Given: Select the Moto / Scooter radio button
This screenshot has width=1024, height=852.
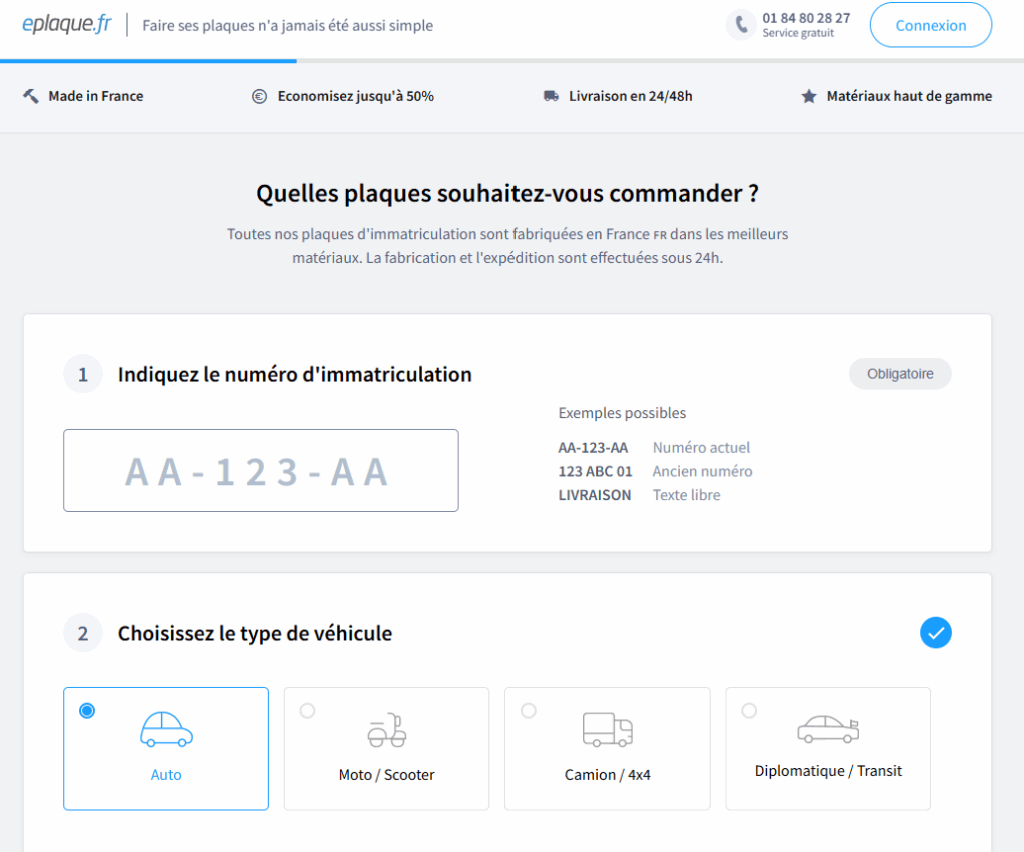Looking at the screenshot, I should tap(307, 711).
